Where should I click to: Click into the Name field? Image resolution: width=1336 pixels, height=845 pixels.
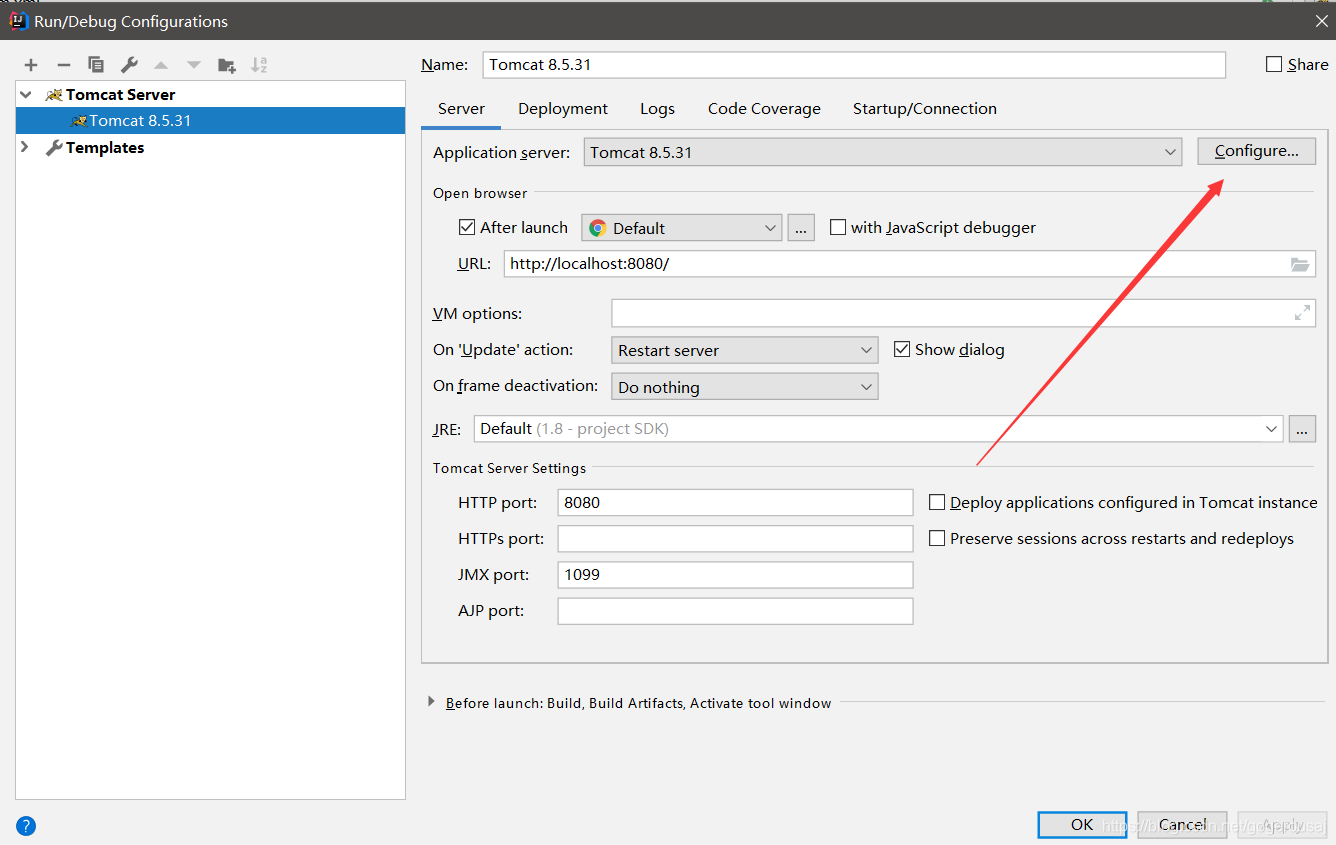tap(854, 64)
